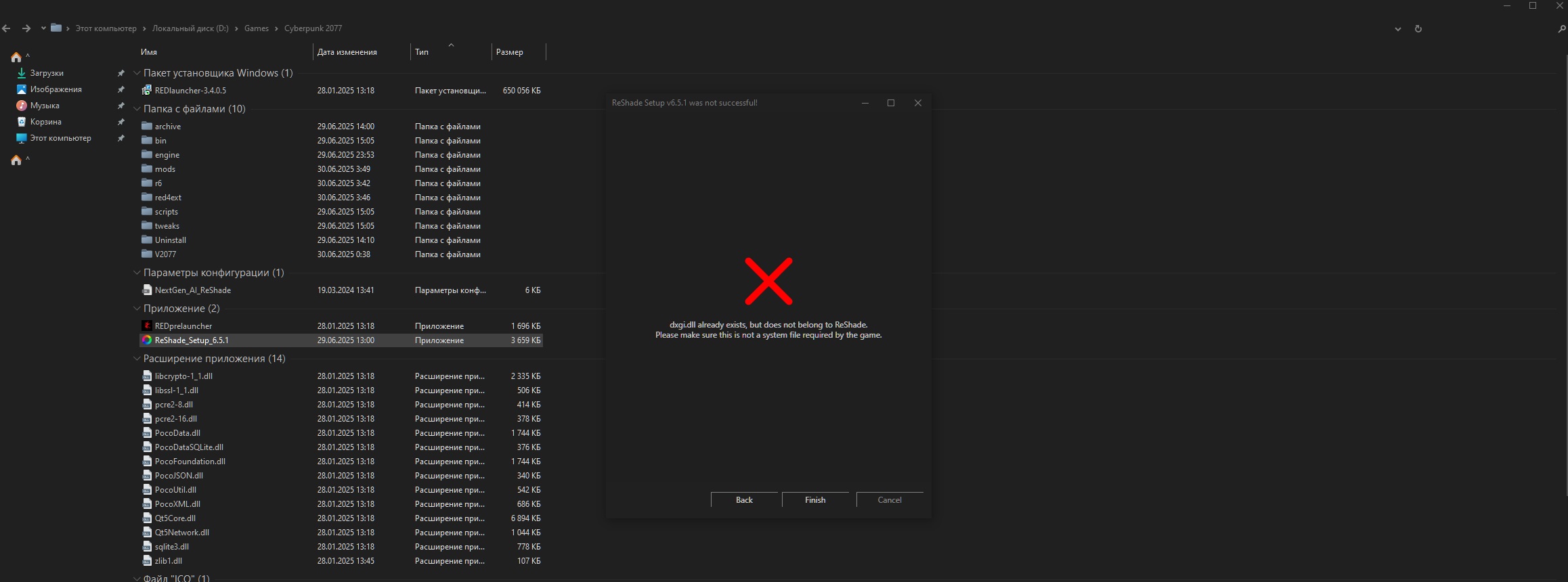Viewport: 1568px width, 582px height.
Task: Collapse the 'Папка с файлами (10)' group
Action: point(137,109)
